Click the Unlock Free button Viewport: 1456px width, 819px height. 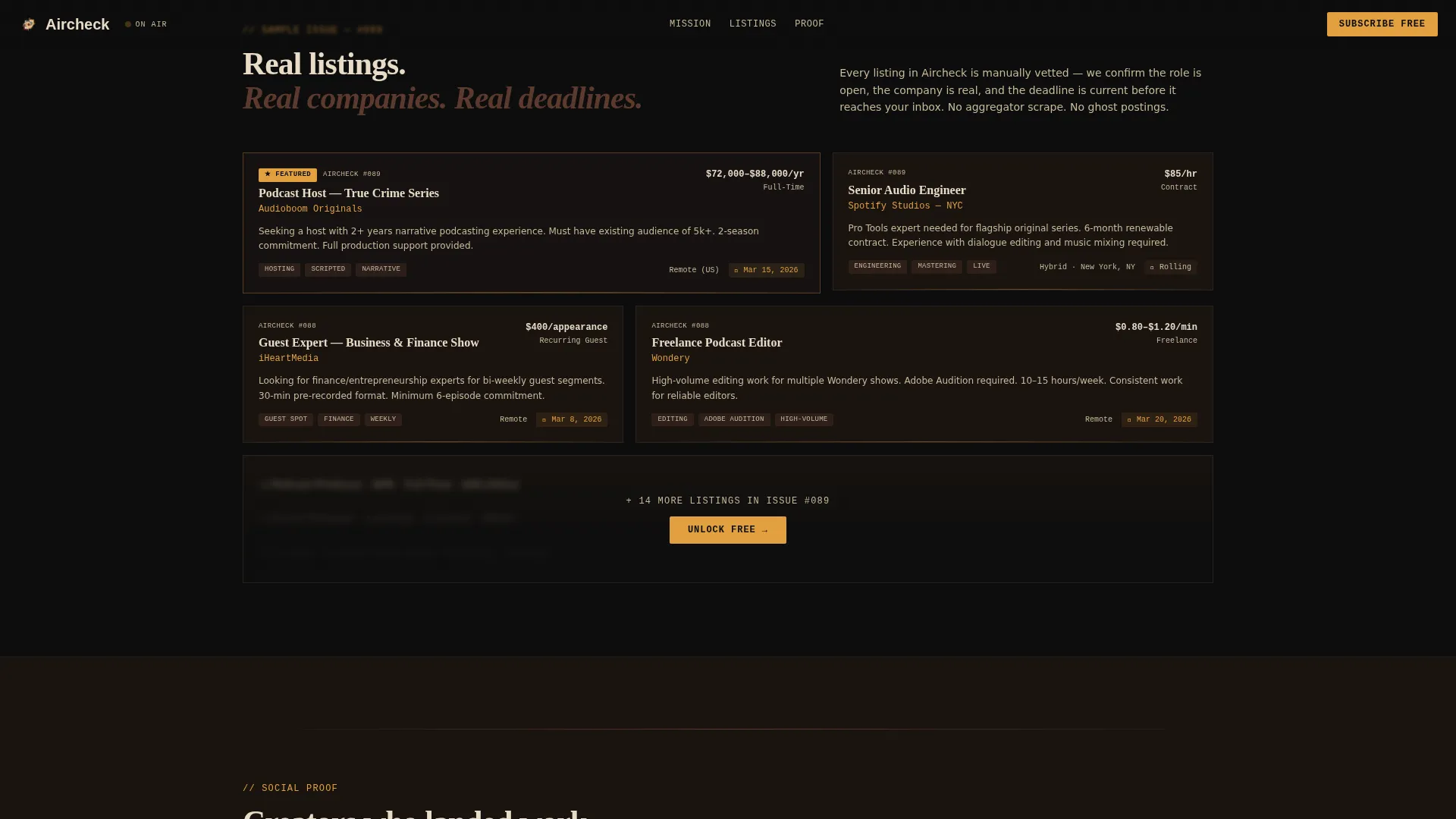(x=727, y=530)
